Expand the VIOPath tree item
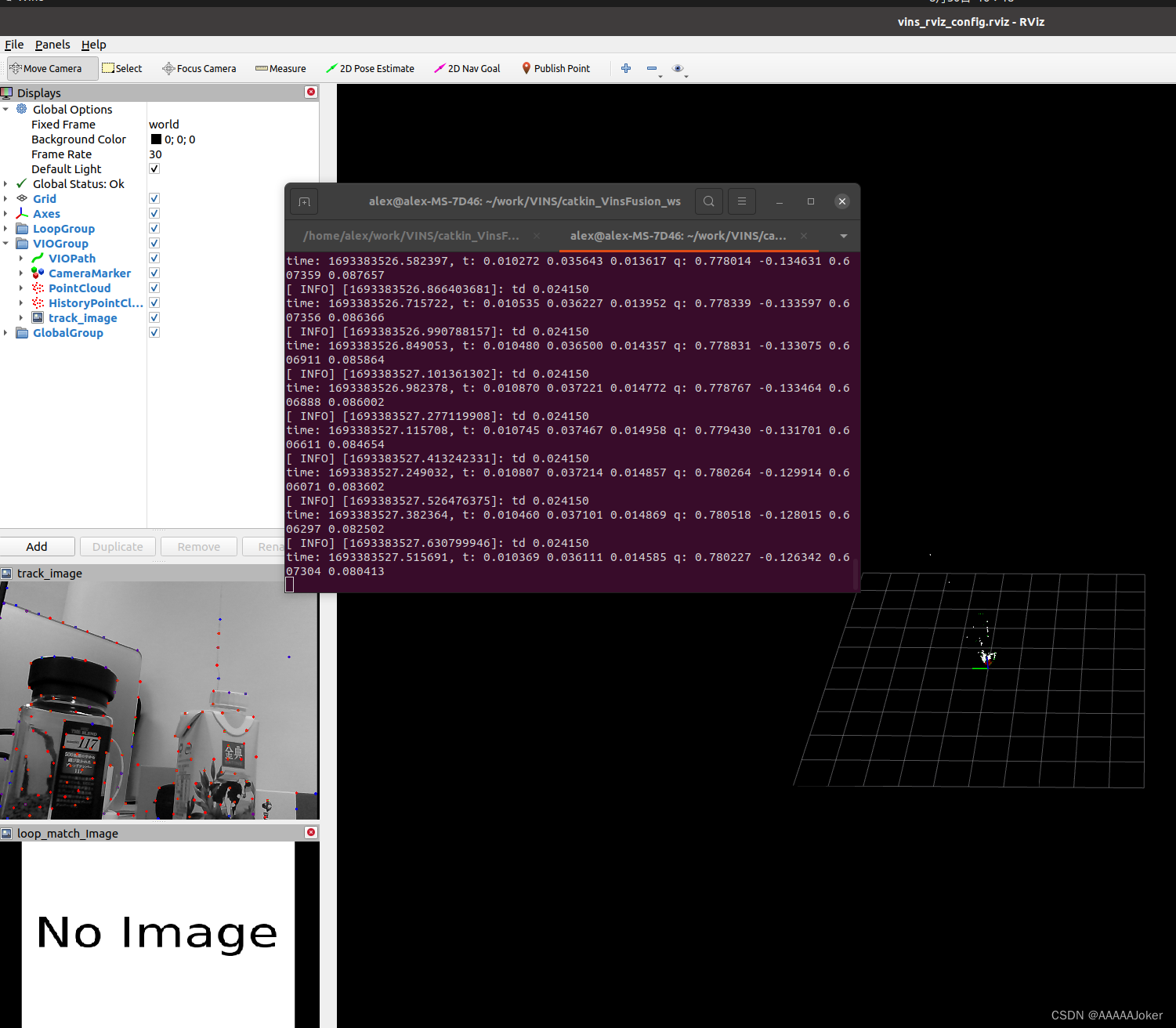 click(x=20, y=258)
